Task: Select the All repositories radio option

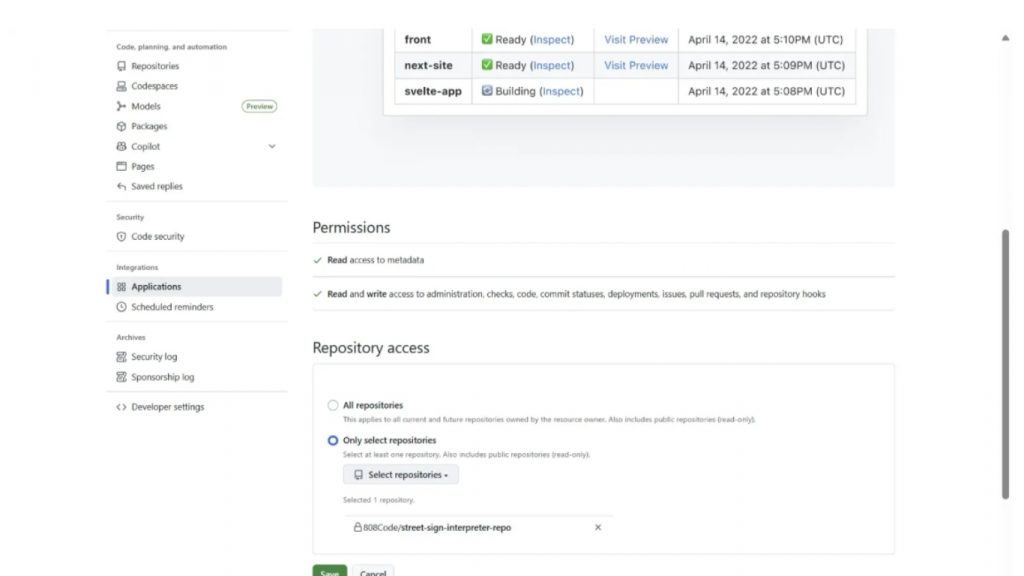Action: pyautogui.click(x=333, y=405)
